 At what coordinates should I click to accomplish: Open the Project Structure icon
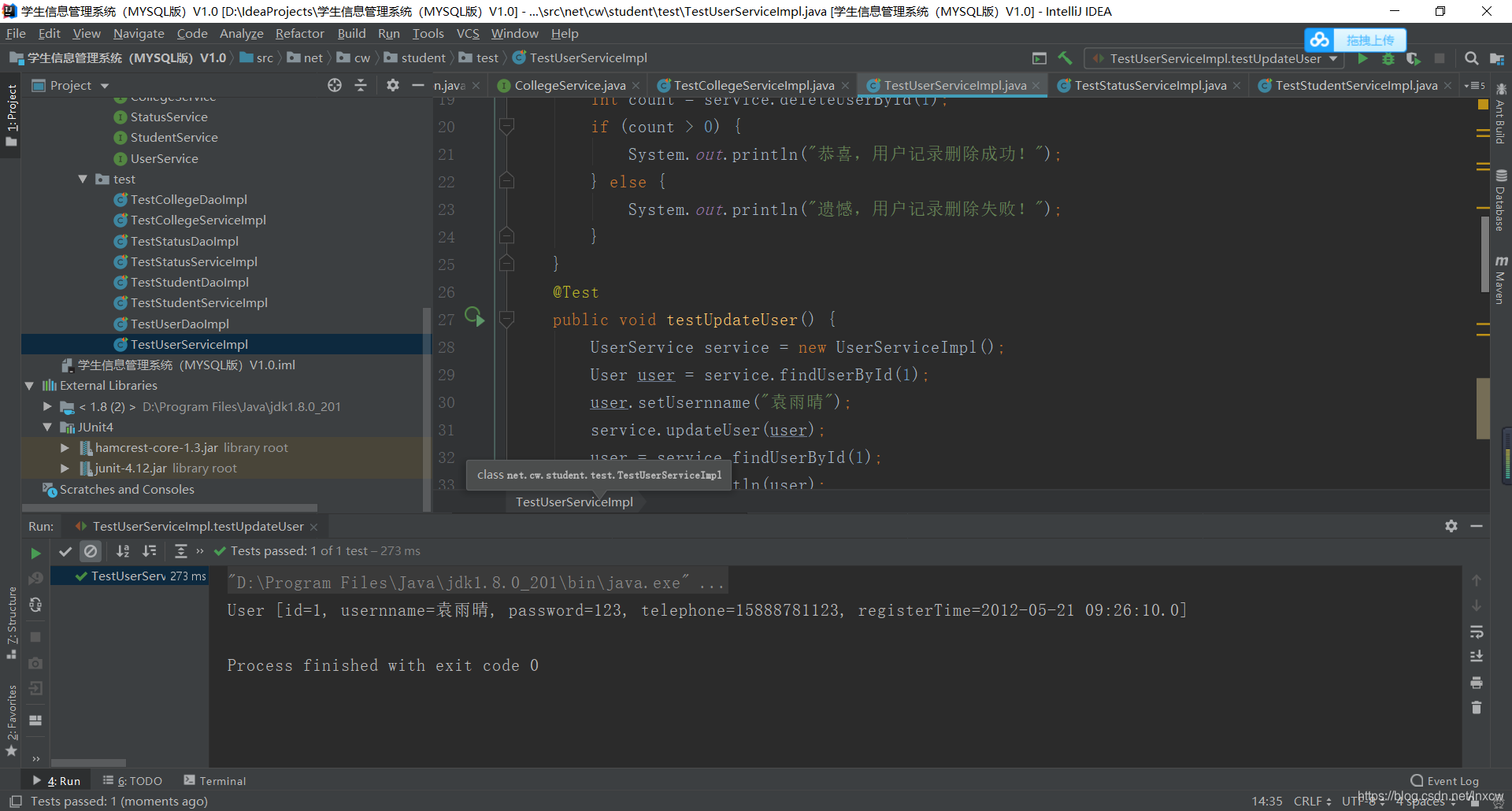(x=1497, y=58)
